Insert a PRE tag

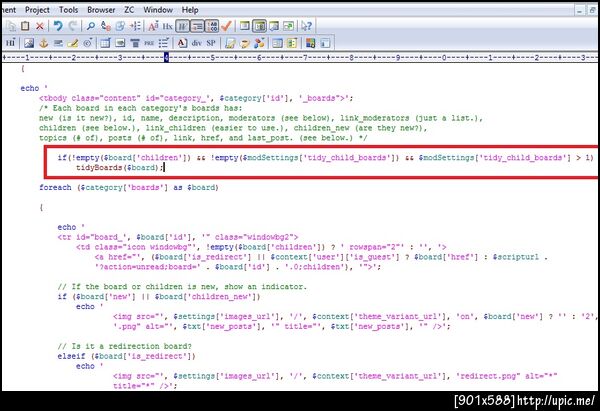(149, 43)
